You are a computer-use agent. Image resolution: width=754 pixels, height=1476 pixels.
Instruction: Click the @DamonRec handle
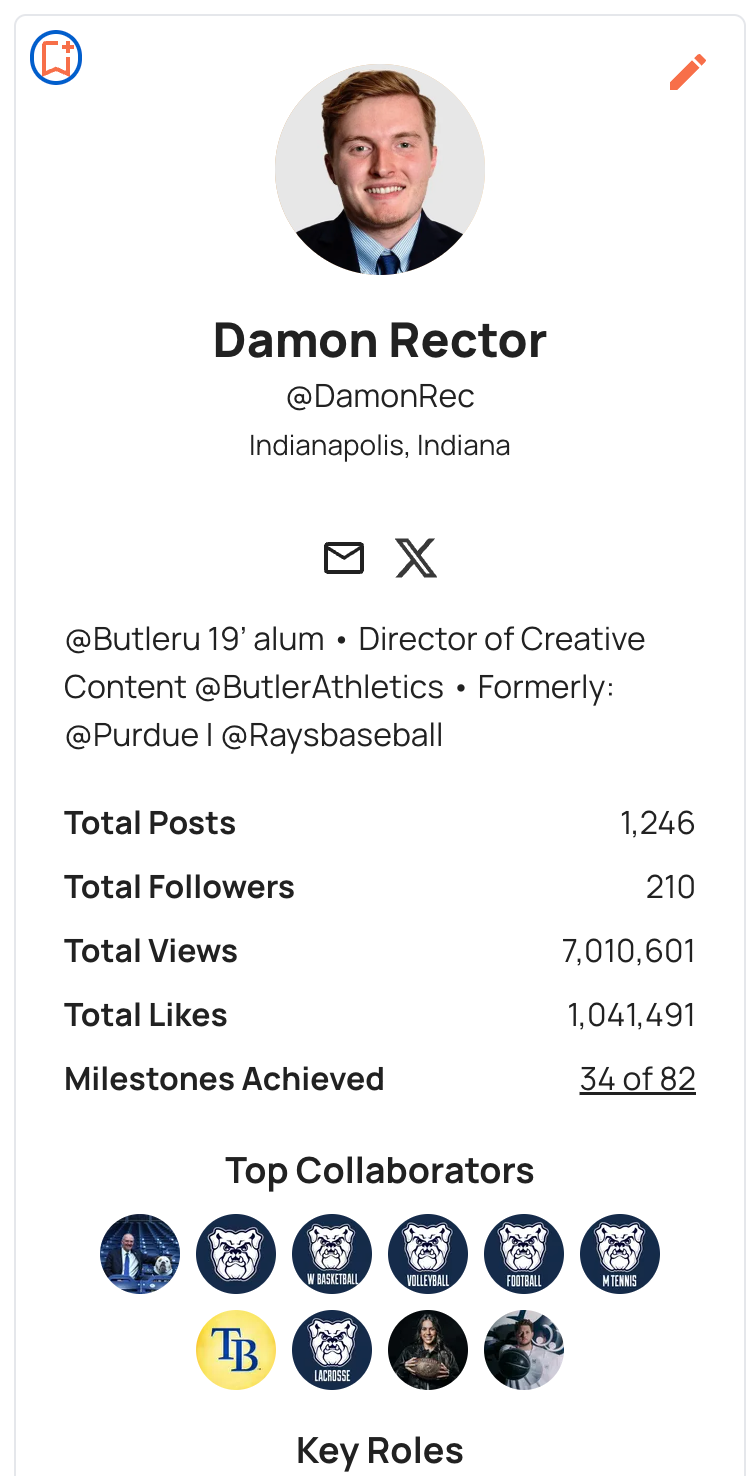point(380,397)
